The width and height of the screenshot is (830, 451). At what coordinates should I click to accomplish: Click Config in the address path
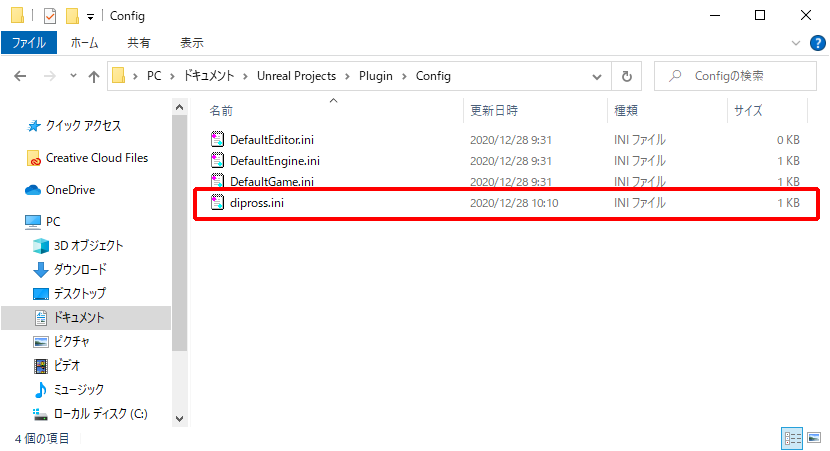pos(433,76)
